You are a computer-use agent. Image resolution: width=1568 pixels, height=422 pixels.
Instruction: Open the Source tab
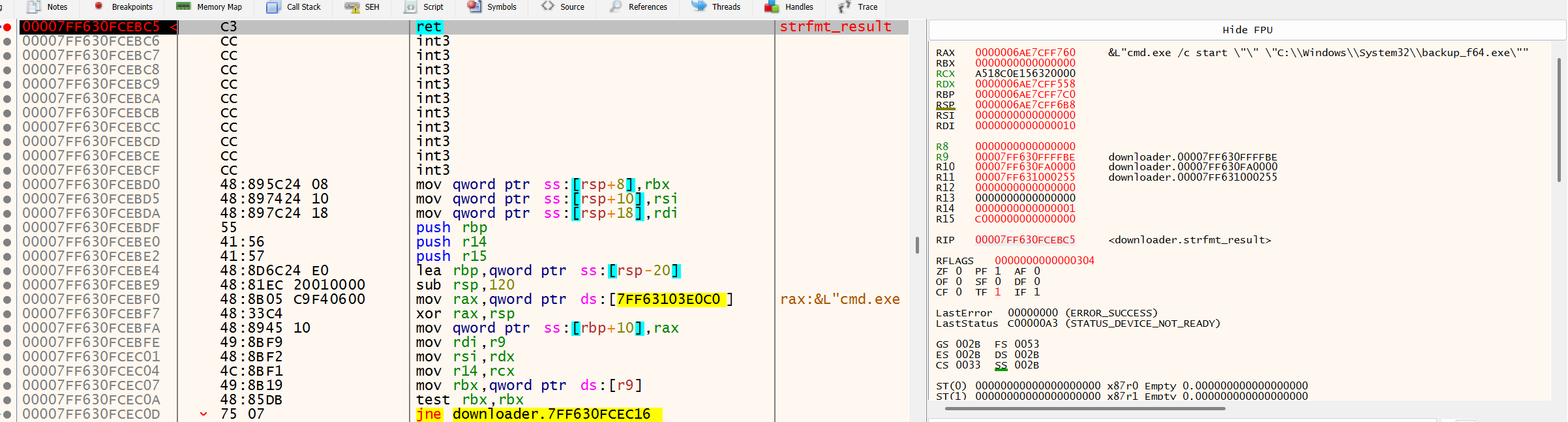[x=563, y=7]
